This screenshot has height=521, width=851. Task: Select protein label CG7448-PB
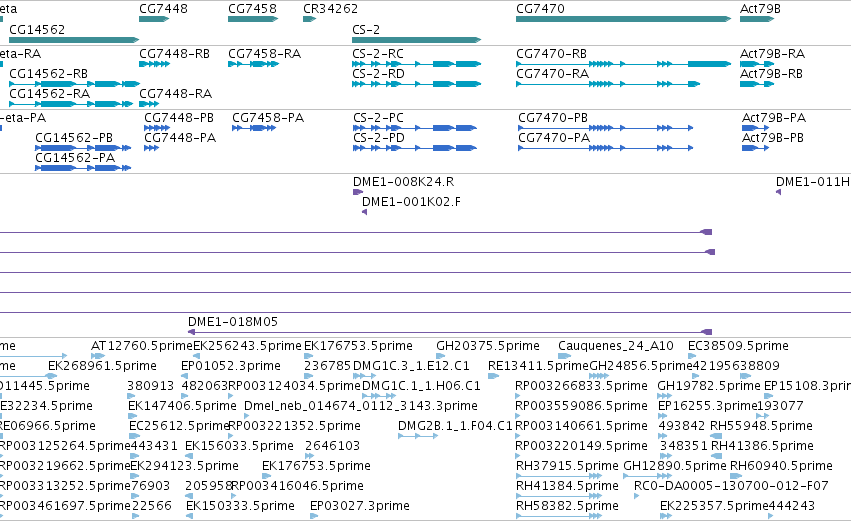click(179, 118)
